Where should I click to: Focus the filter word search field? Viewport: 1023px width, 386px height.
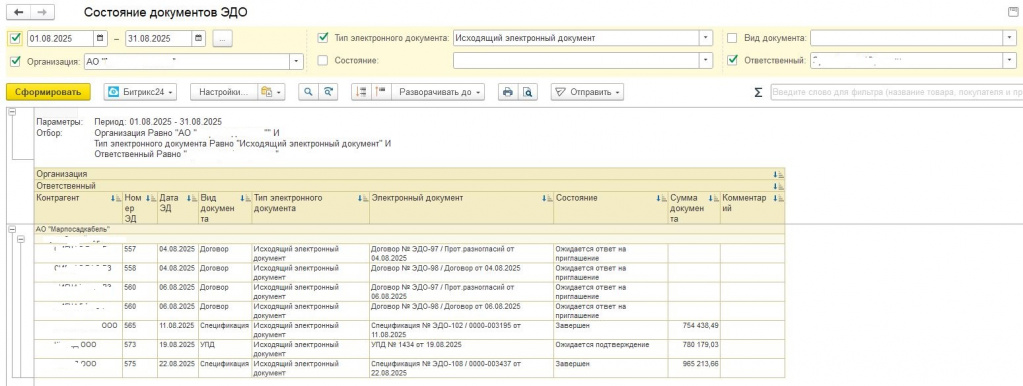(x=896, y=93)
